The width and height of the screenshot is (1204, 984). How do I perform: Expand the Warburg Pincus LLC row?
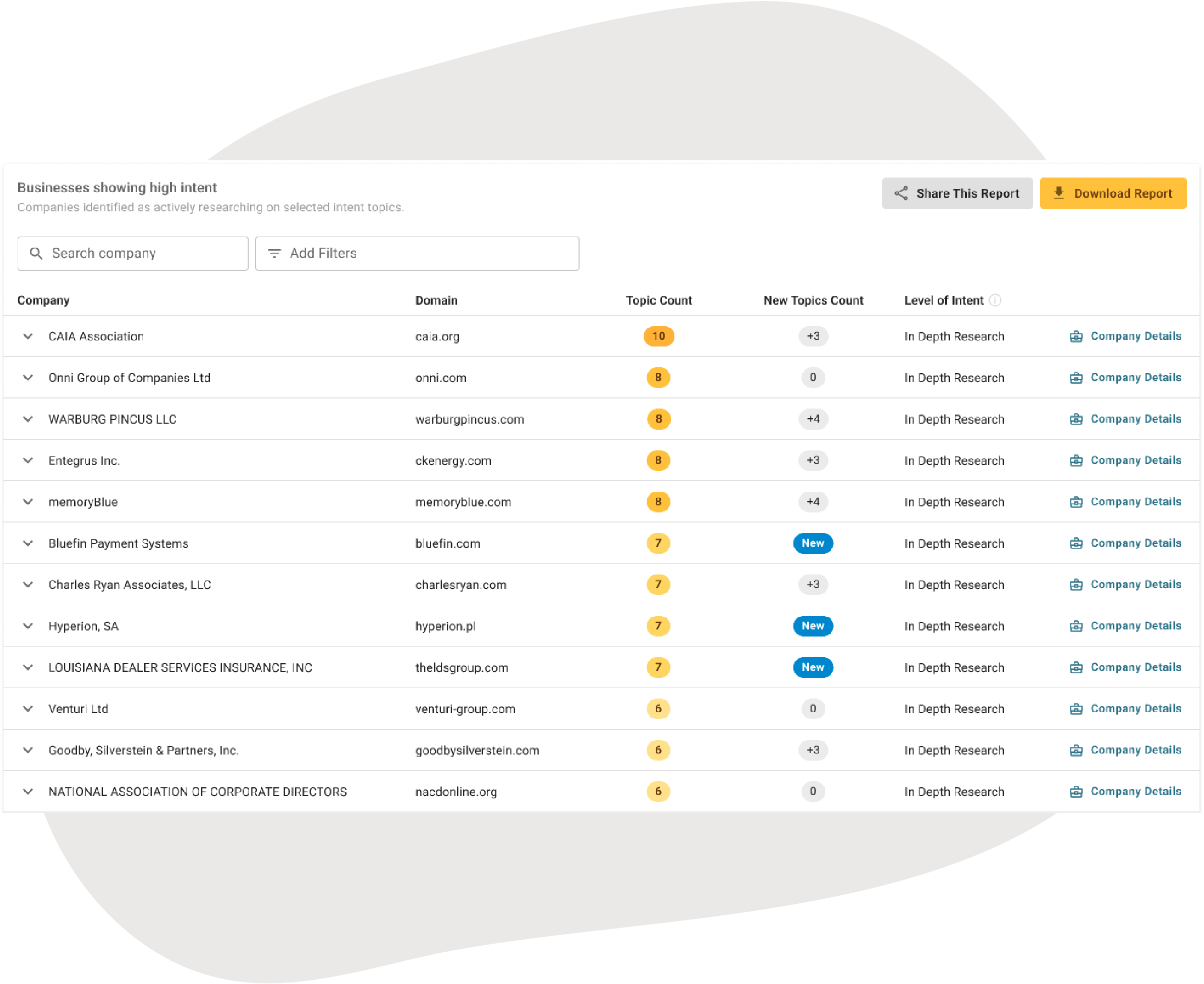(28, 418)
